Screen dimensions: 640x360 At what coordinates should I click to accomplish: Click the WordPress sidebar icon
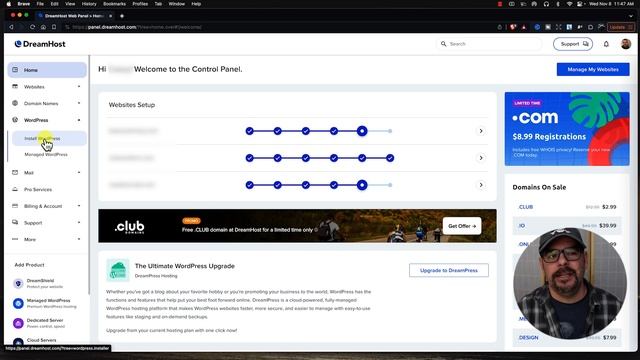(15, 120)
